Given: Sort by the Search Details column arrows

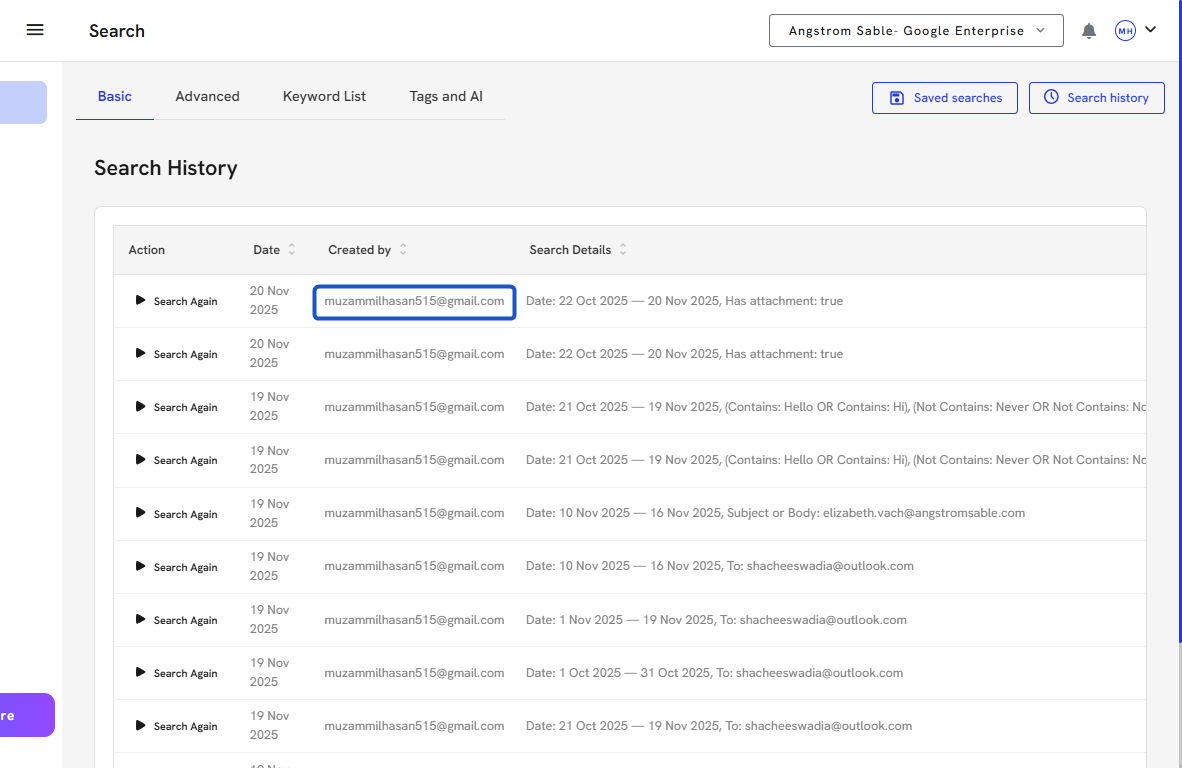Looking at the screenshot, I should point(623,250).
